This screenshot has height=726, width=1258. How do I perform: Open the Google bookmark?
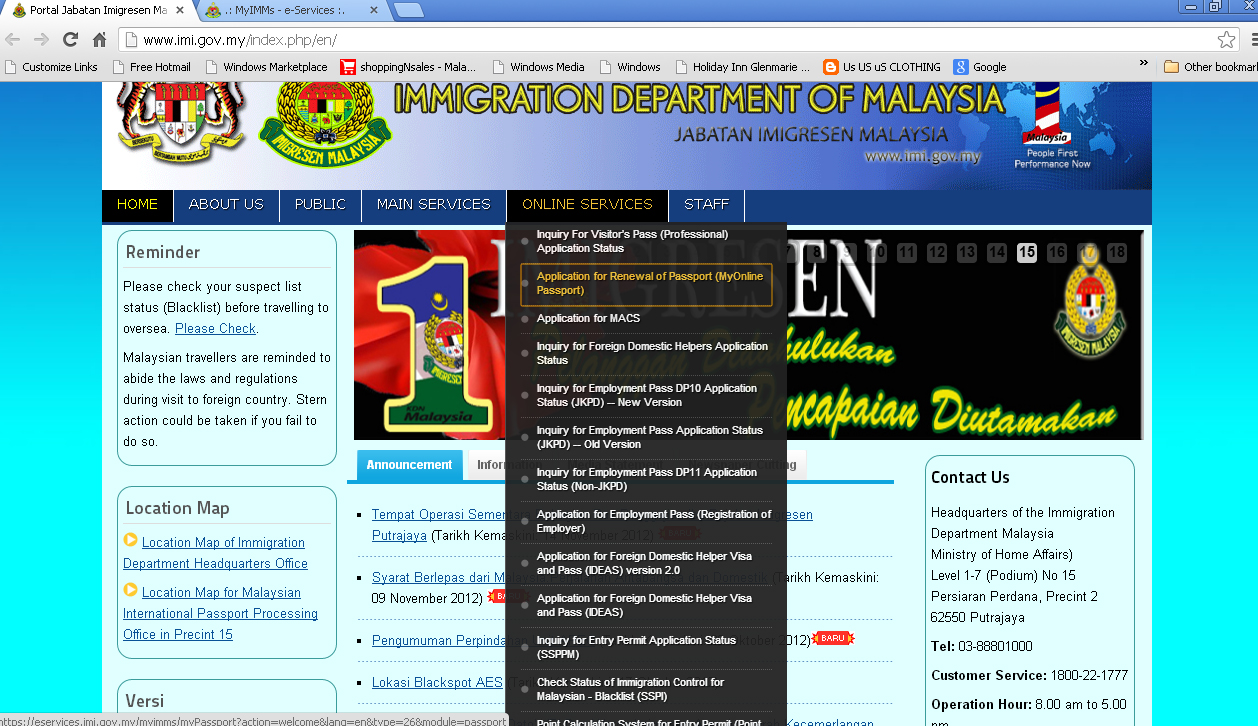(979, 67)
